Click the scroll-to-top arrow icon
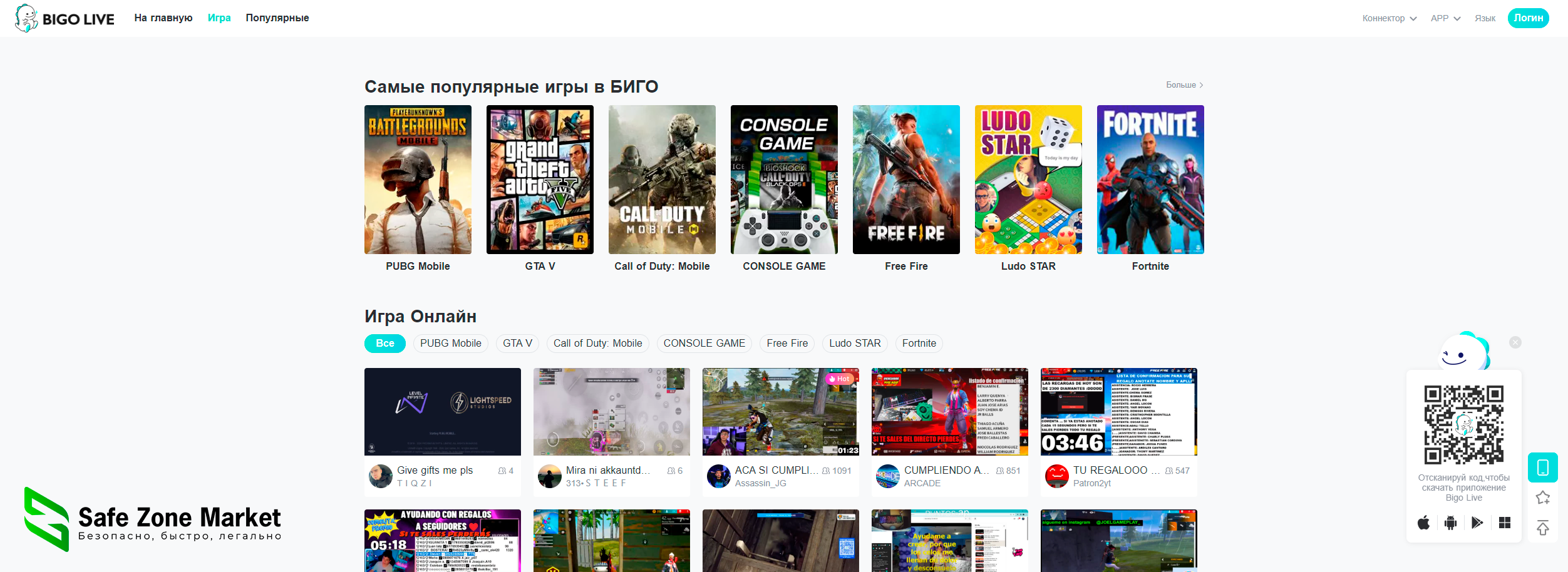 click(x=1542, y=528)
